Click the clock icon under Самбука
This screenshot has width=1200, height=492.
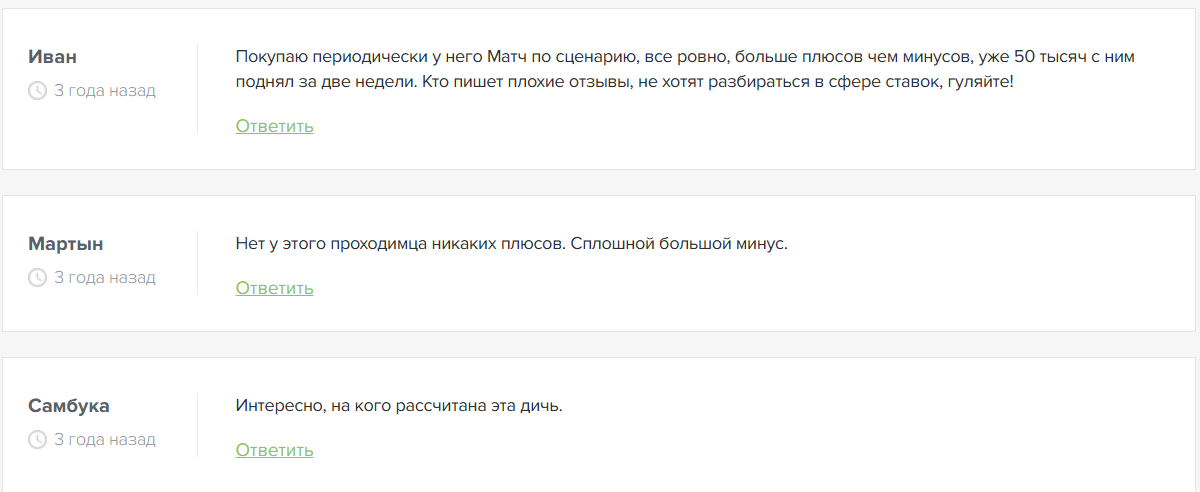click(37, 440)
